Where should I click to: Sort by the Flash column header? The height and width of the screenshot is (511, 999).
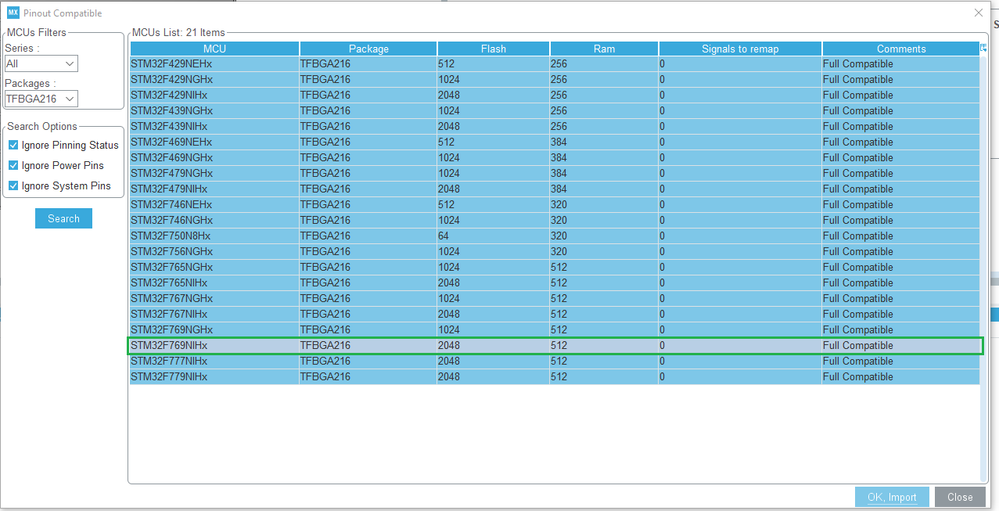493,48
